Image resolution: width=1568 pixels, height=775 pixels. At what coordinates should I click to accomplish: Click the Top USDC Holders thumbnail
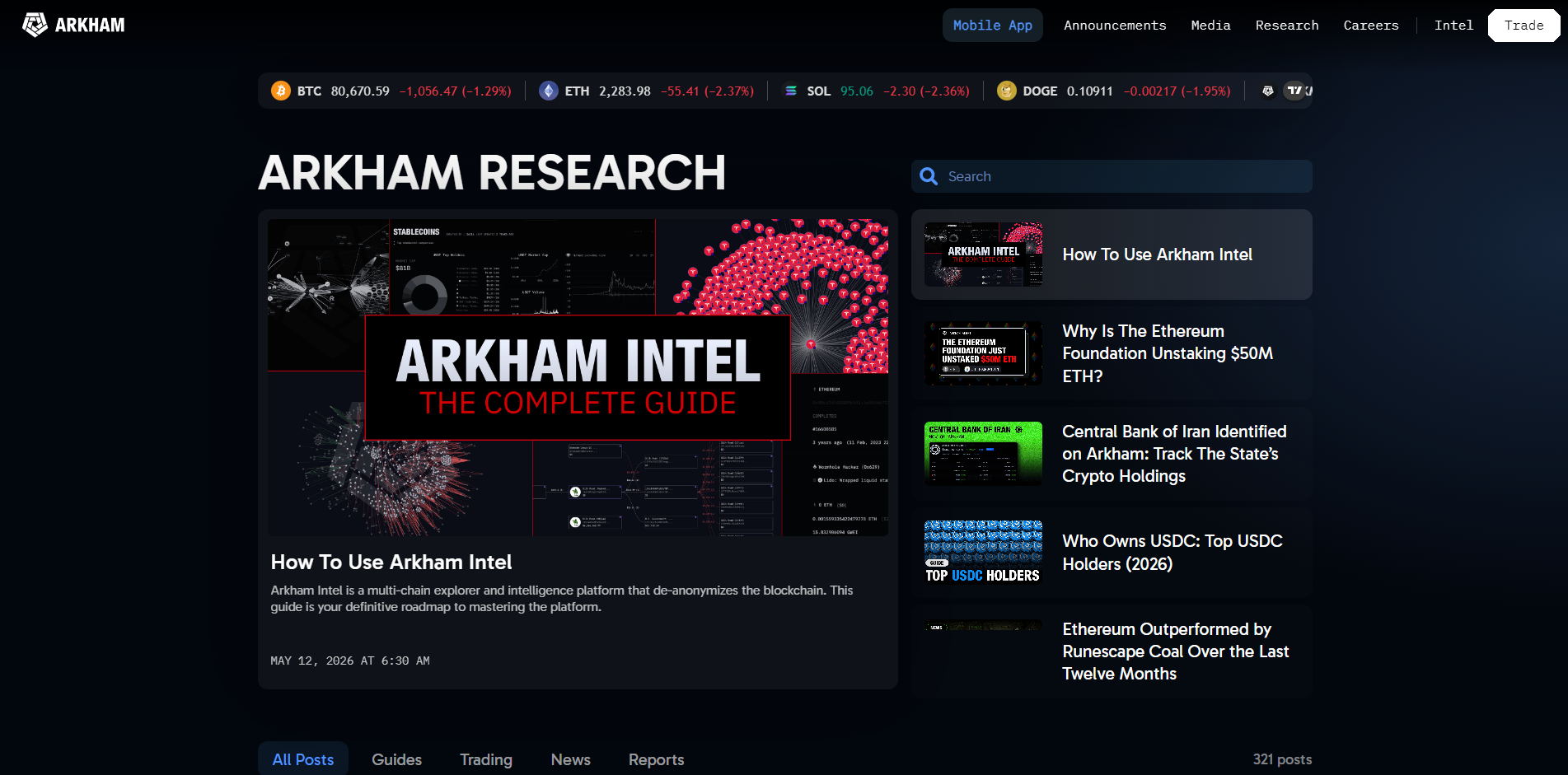point(983,553)
